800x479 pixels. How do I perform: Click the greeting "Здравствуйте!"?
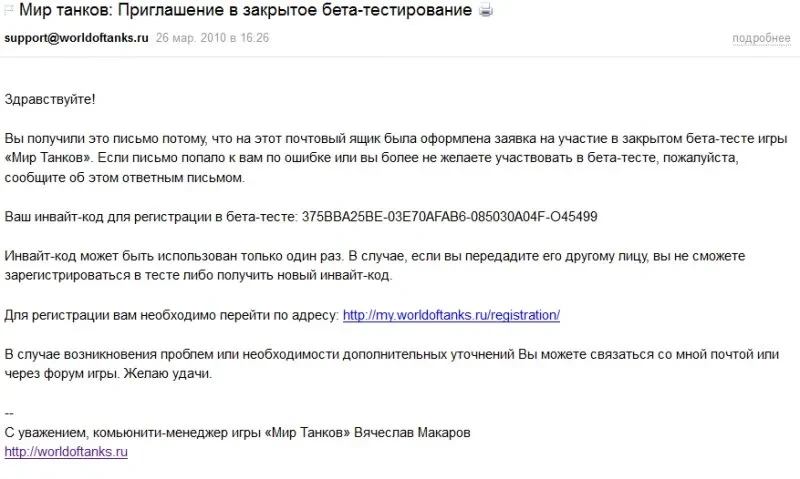tap(50, 100)
